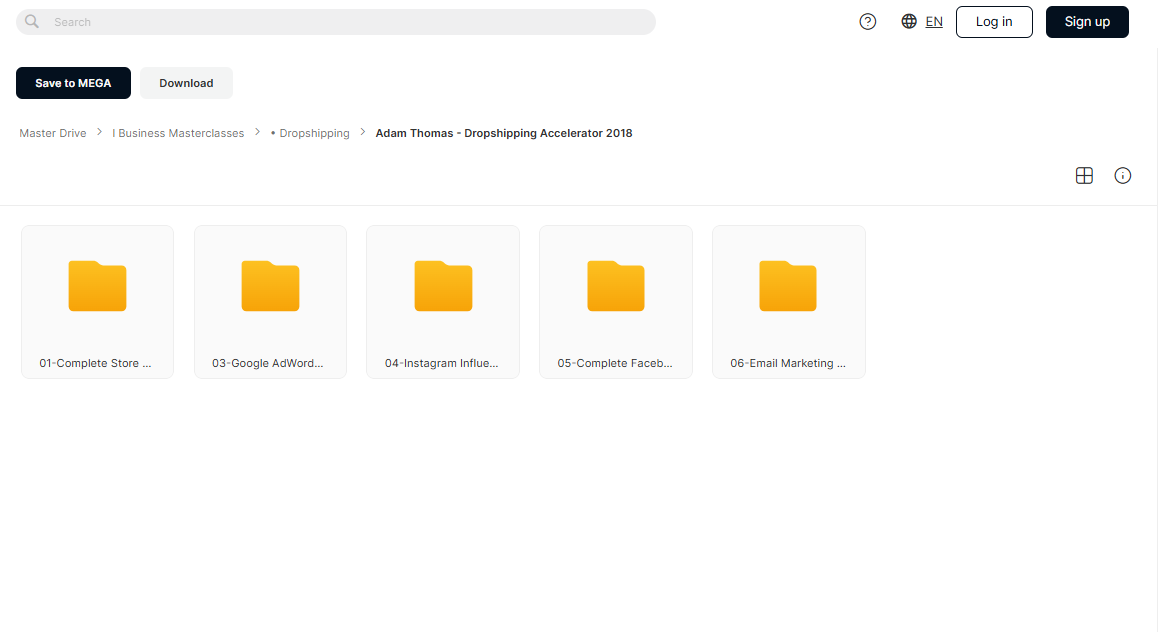Click breadcrumb chevron after Master Drive
Image resolution: width=1158 pixels, height=632 pixels.
(x=99, y=131)
